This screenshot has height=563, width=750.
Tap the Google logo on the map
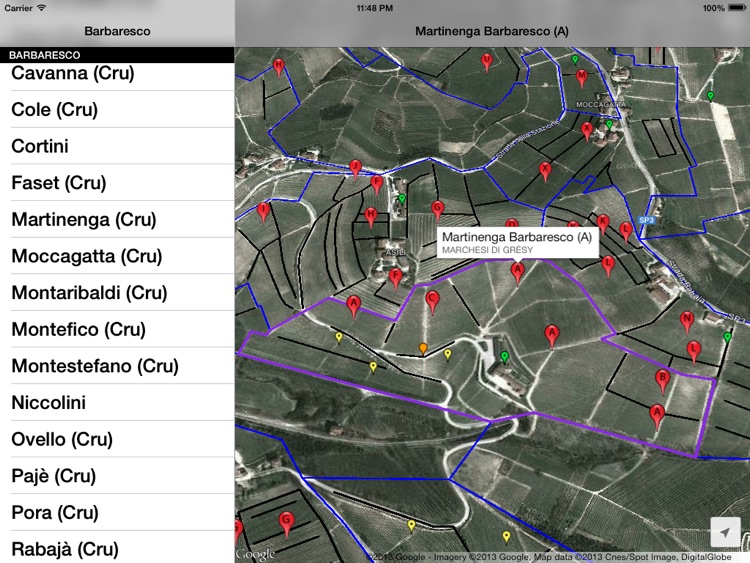tap(255, 554)
